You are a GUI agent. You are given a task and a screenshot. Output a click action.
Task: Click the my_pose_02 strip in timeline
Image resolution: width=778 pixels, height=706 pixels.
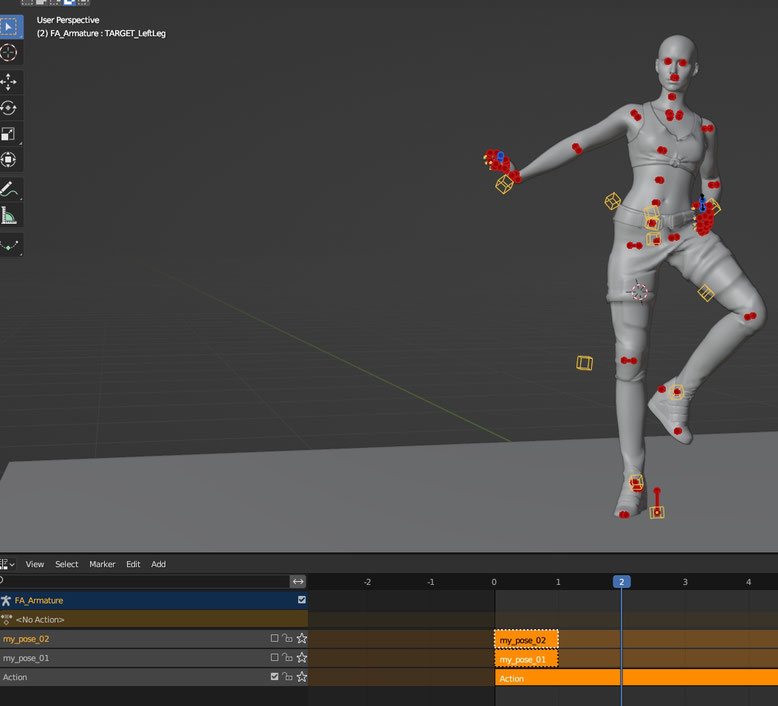tap(526, 640)
